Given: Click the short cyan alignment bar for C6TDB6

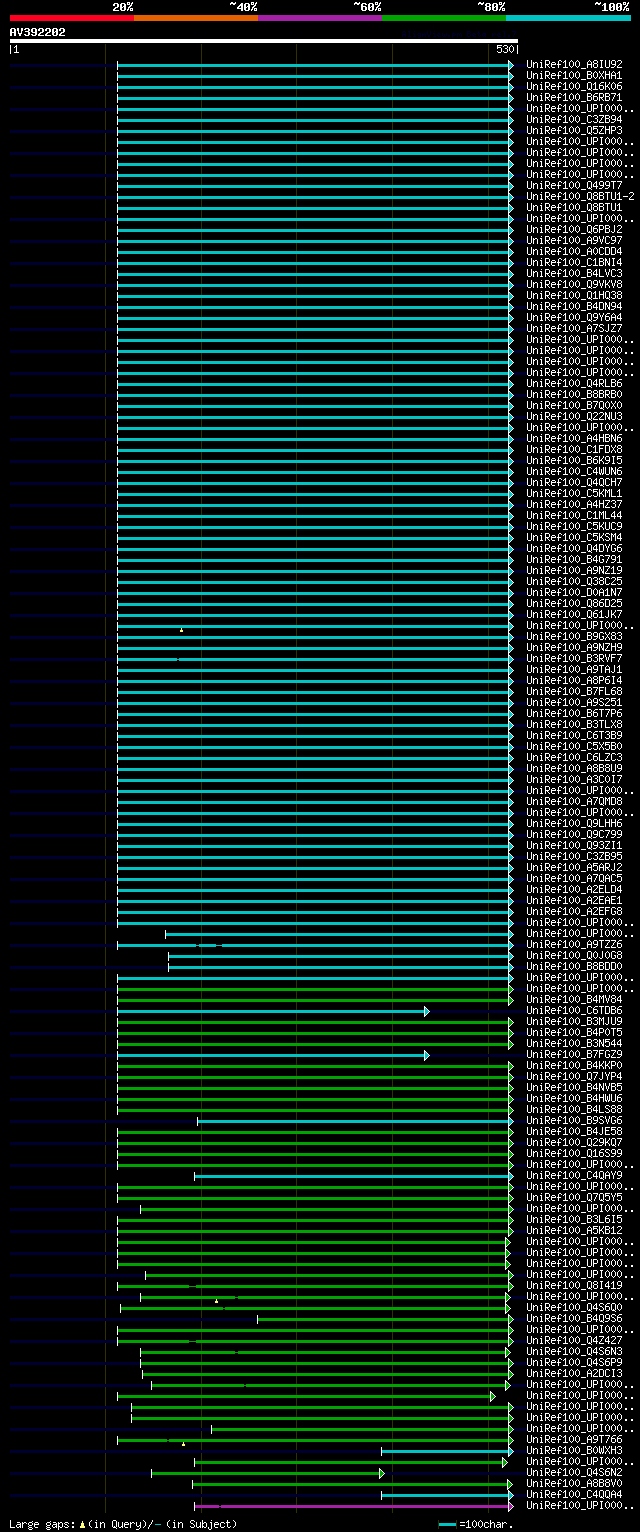Looking at the screenshot, I should 273,1011.
